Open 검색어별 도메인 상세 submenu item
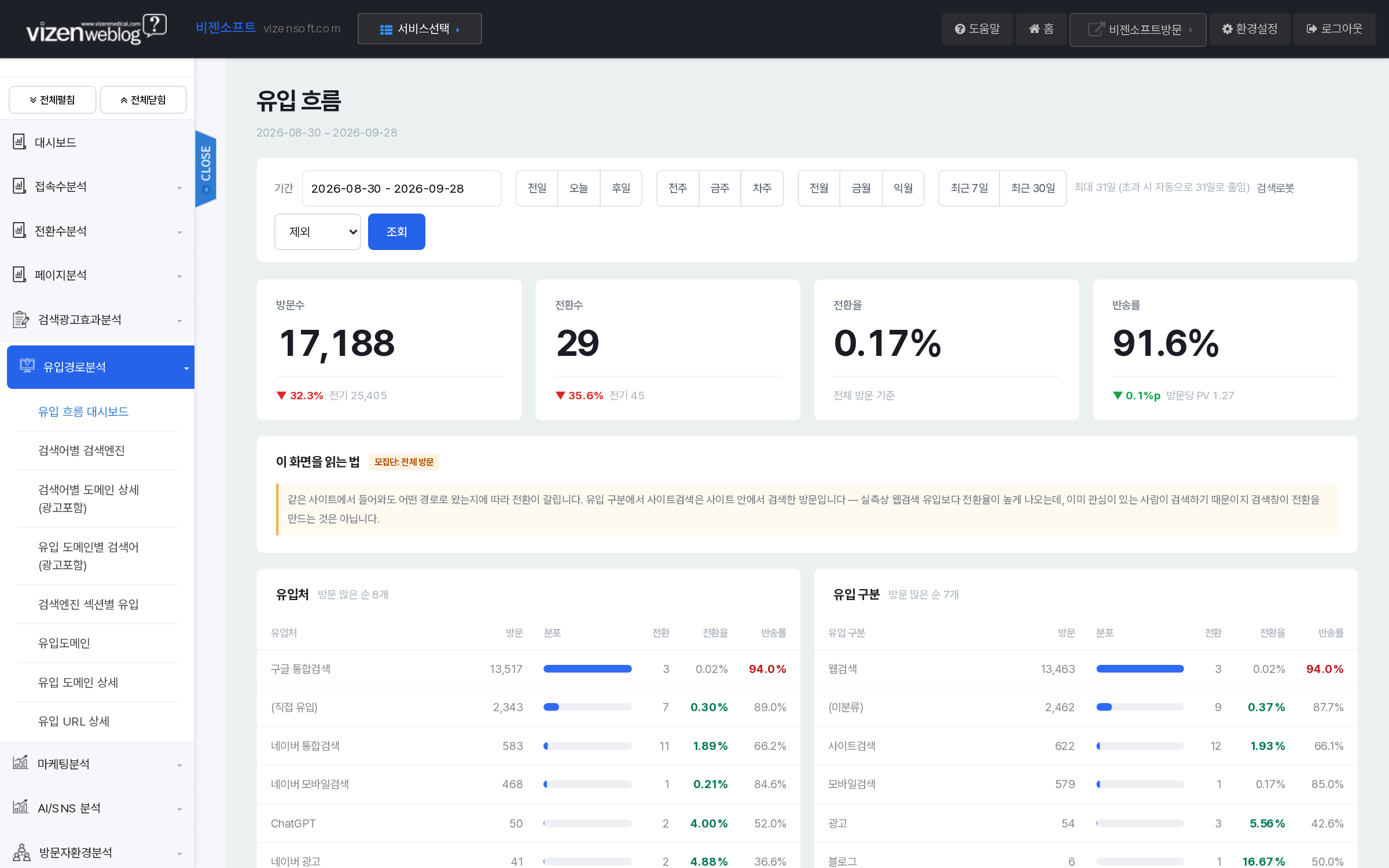This screenshot has height=868, width=1389. pos(89,498)
